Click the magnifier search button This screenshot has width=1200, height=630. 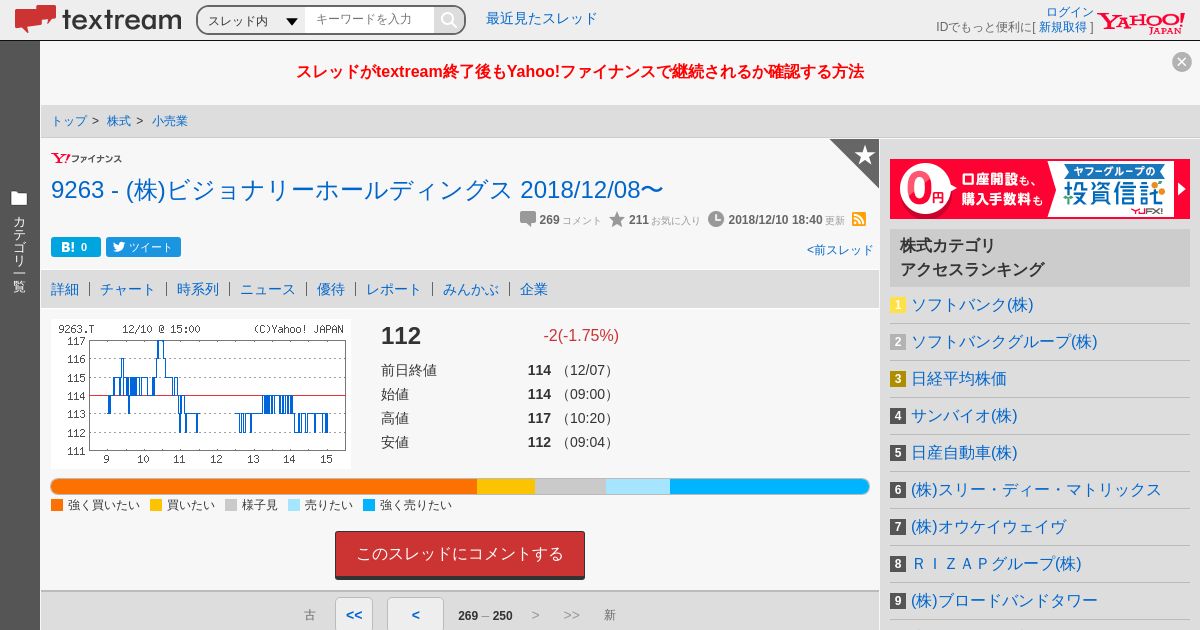coord(449,20)
